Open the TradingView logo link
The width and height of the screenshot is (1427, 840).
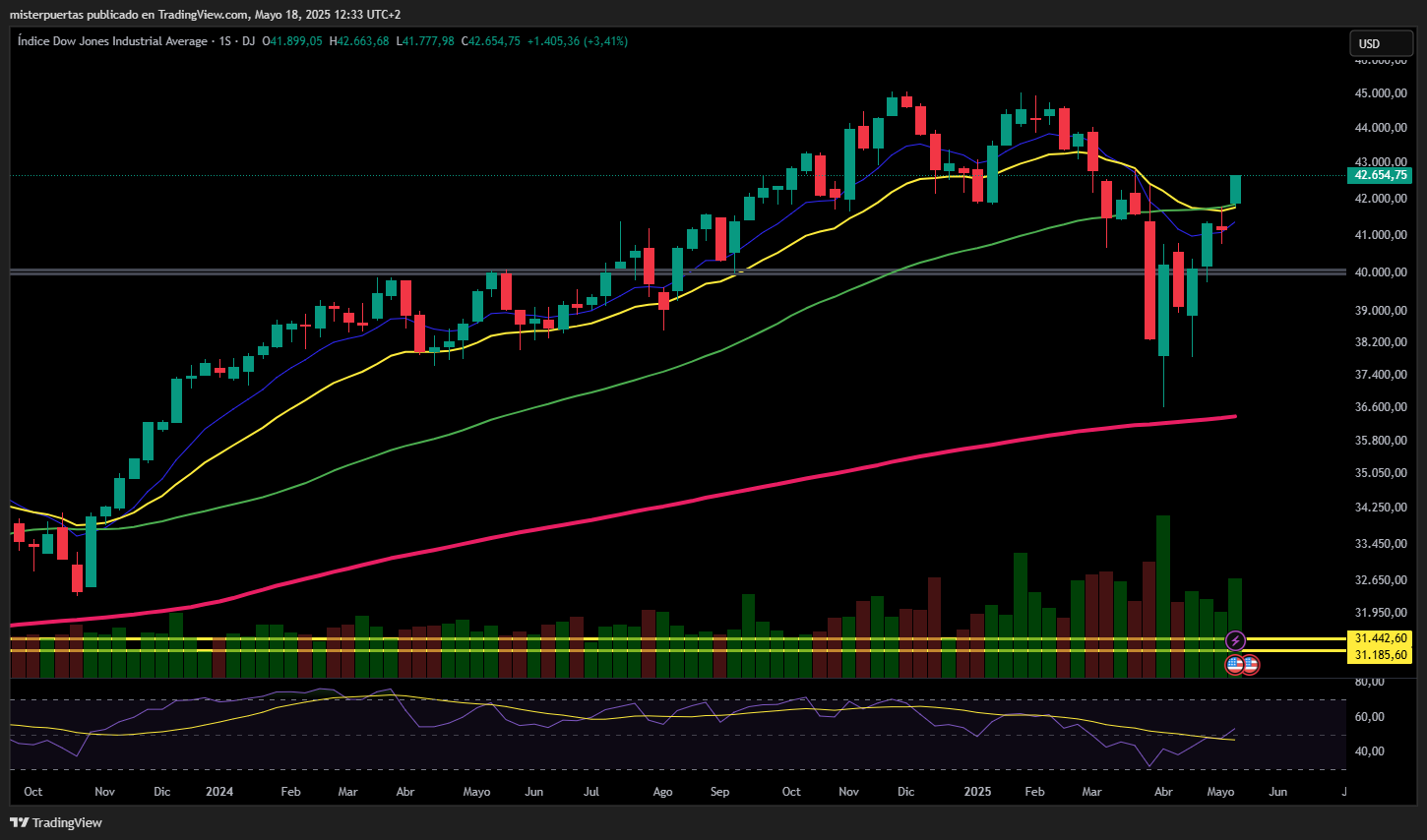[56, 822]
